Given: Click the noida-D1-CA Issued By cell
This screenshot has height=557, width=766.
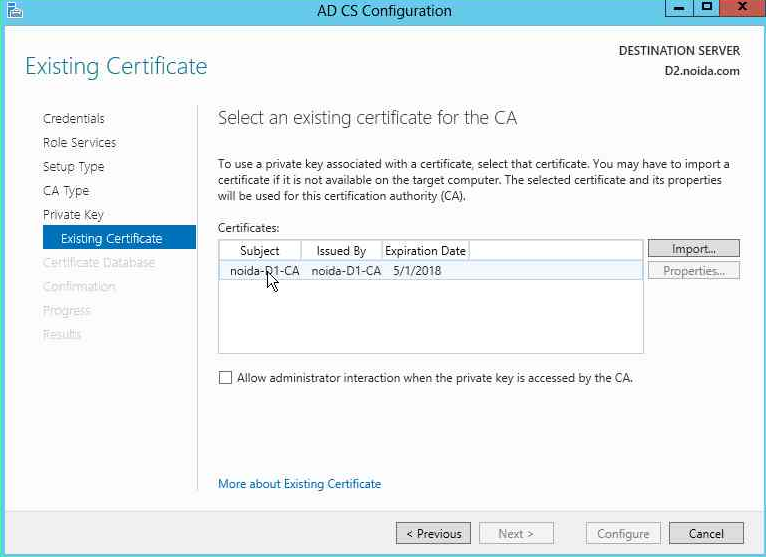Looking at the screenshot, I should (x=346, y=271).
